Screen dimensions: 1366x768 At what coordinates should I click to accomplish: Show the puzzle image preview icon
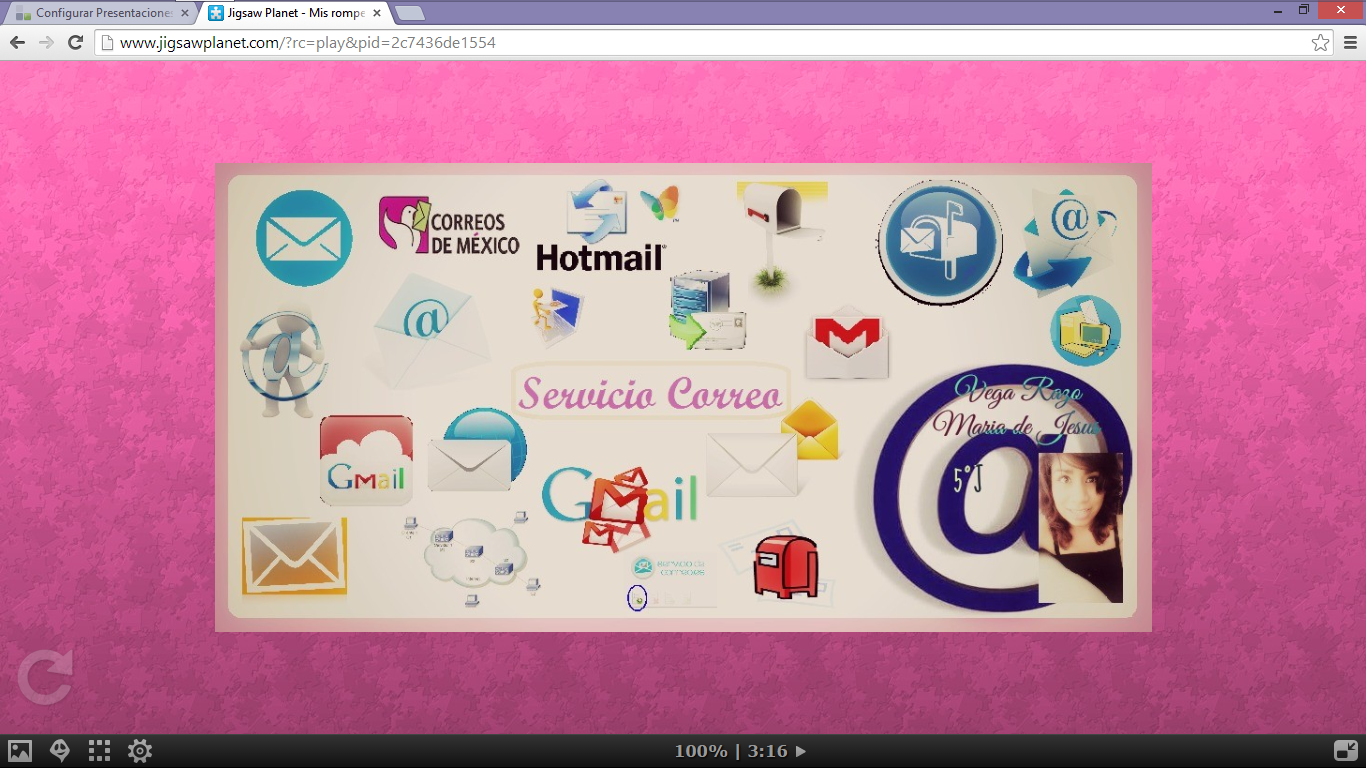pos(20,751)
